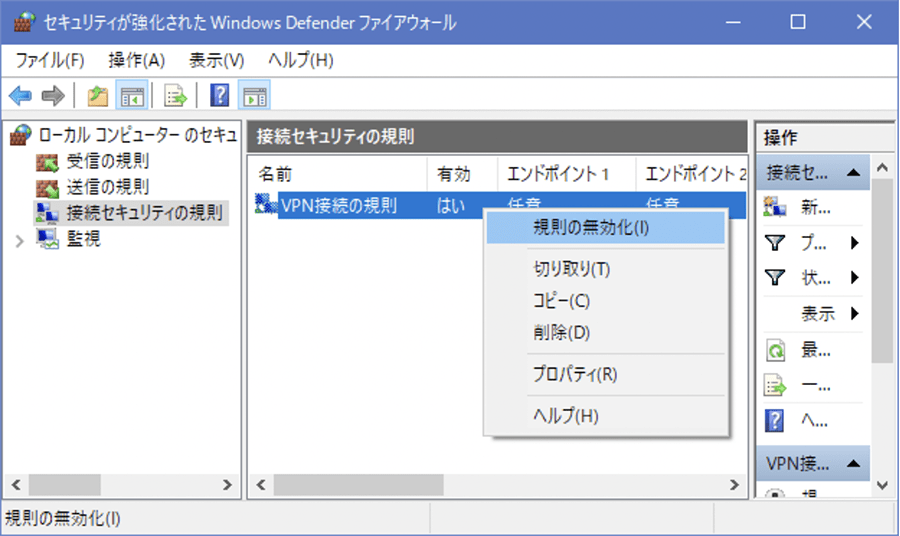The image size is (900, 536).
Task: Click up arrow of actions pane scrollbar
Action: [882, 168]
